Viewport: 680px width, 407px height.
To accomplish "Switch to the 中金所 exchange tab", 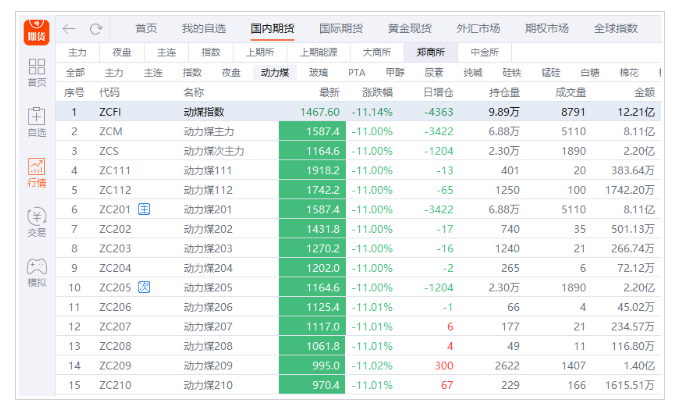I will [x=484, y=51].
